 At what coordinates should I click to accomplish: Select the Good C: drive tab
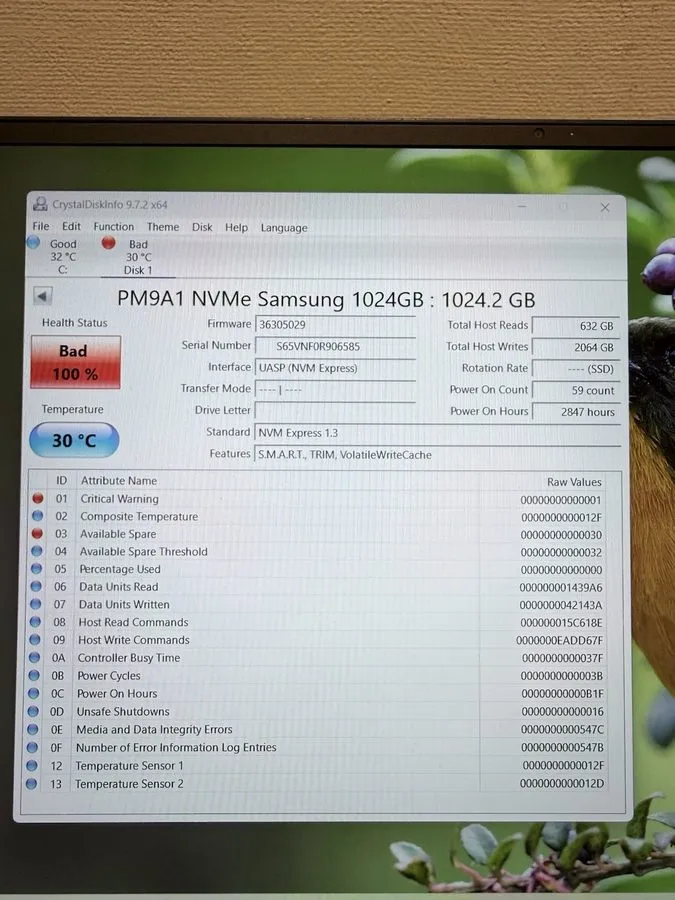click(54, 257)
